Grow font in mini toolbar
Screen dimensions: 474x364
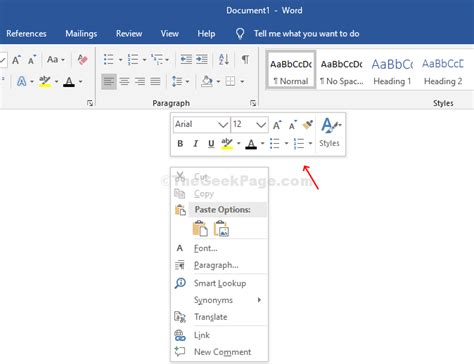[277, 125]
